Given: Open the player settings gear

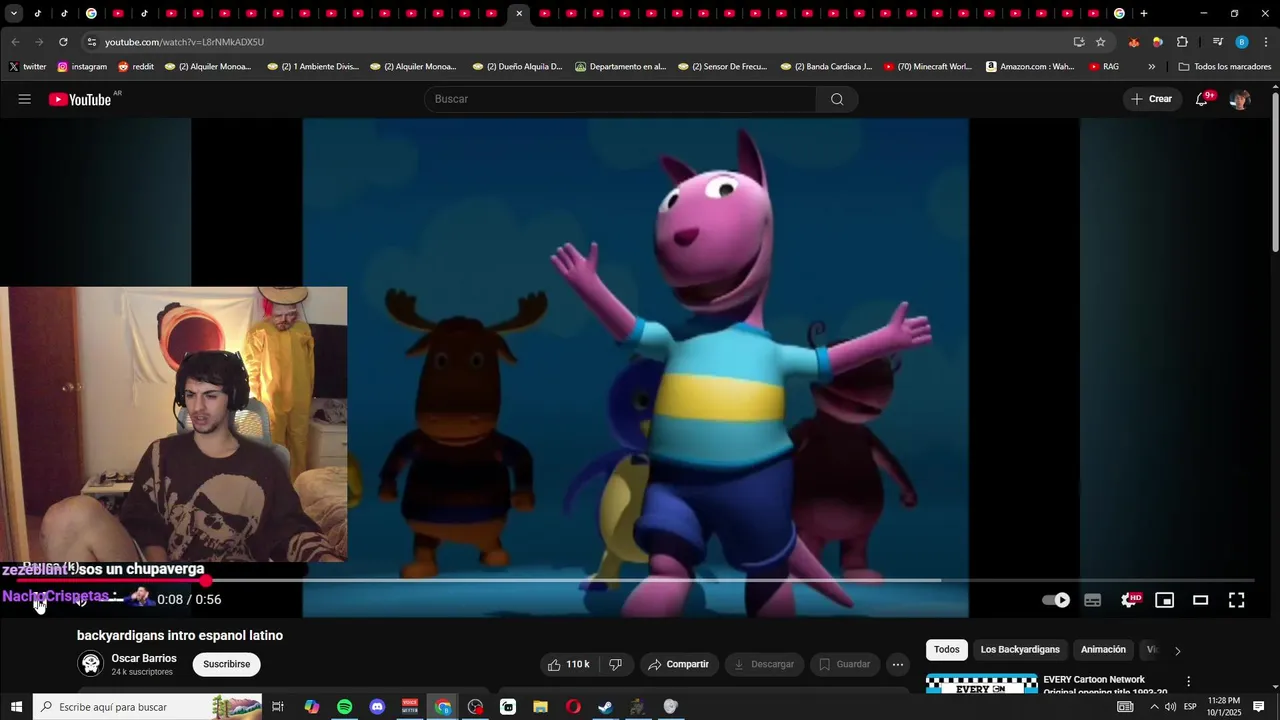Looking at the screenshot, I should point(1129,600).
